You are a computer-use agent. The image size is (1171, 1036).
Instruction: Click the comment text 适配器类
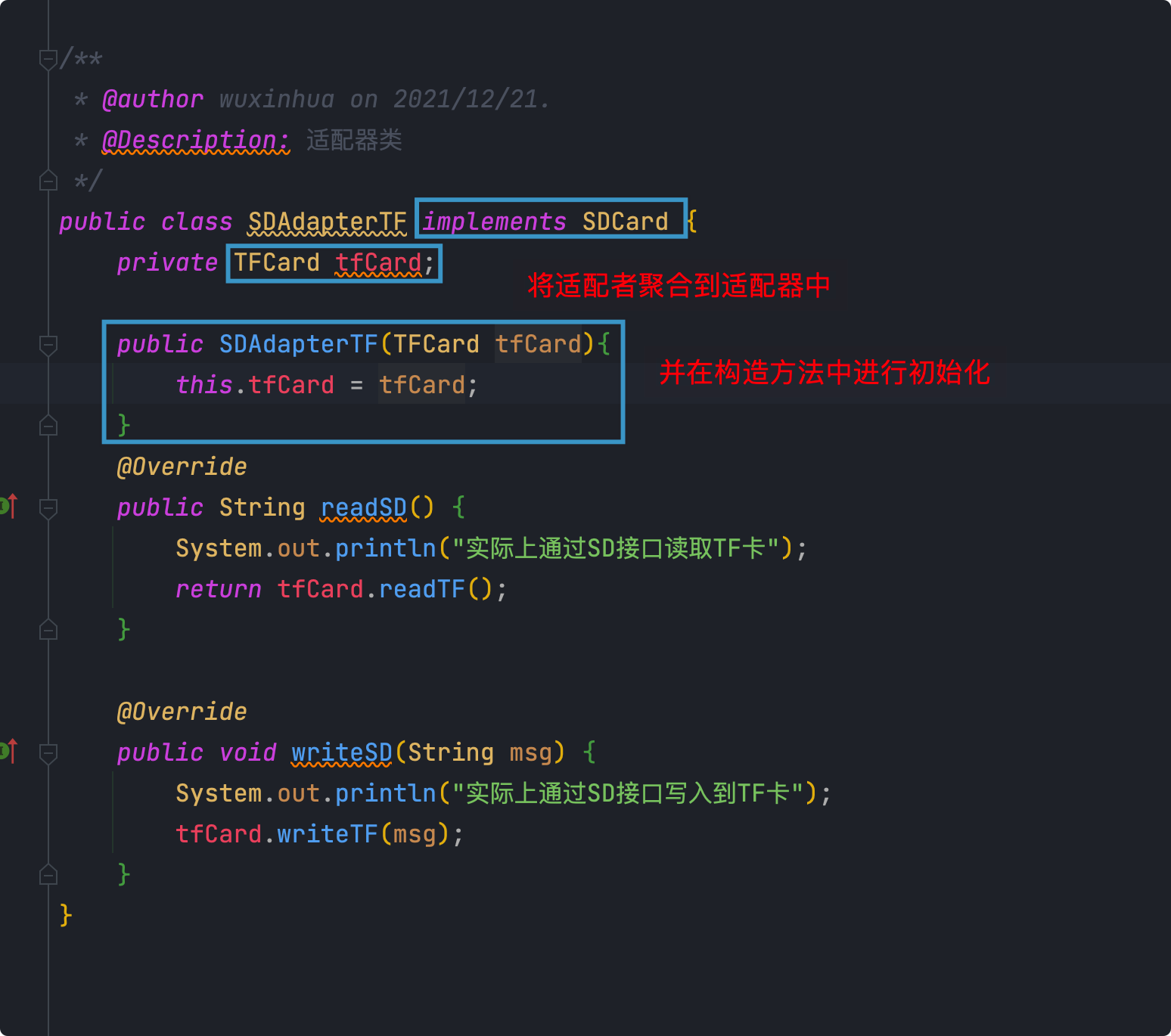[354, 140]
